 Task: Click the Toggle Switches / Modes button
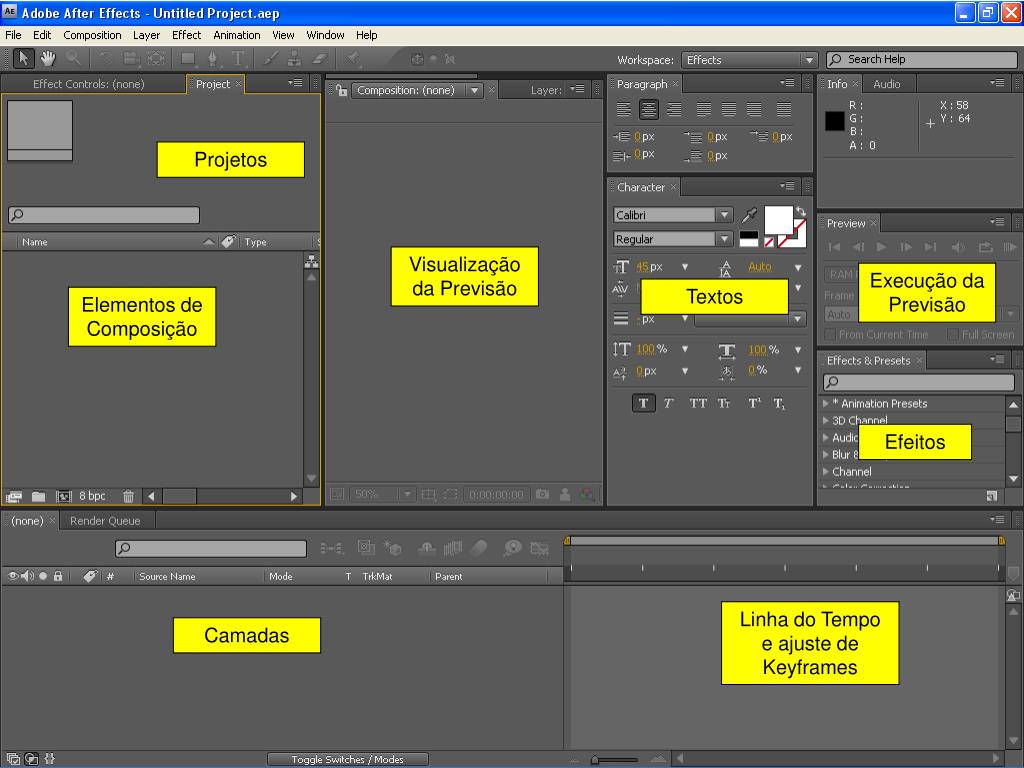point(347,759)
